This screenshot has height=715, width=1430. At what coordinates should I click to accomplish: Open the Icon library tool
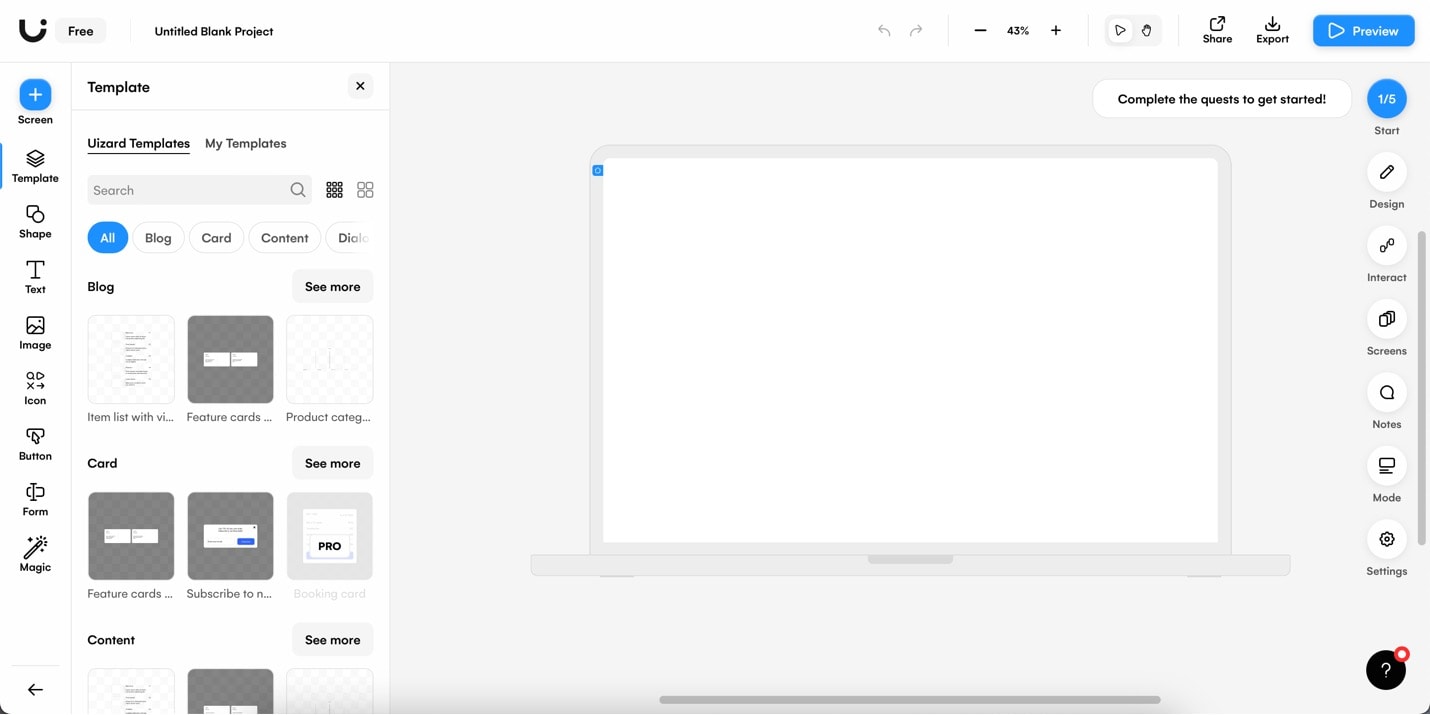[x=35, y=388]
